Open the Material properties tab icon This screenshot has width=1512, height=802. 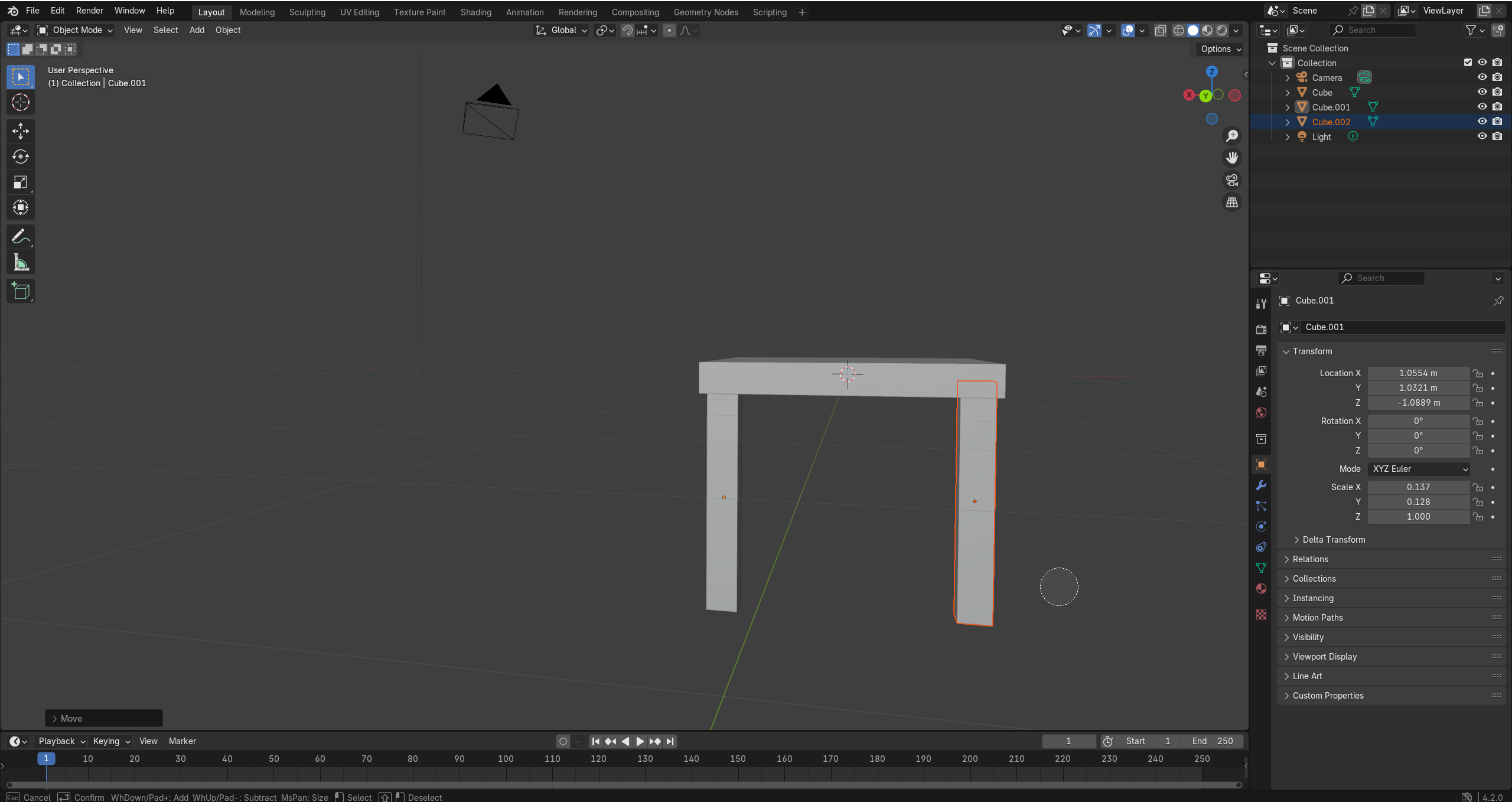tap(1261, 589)
